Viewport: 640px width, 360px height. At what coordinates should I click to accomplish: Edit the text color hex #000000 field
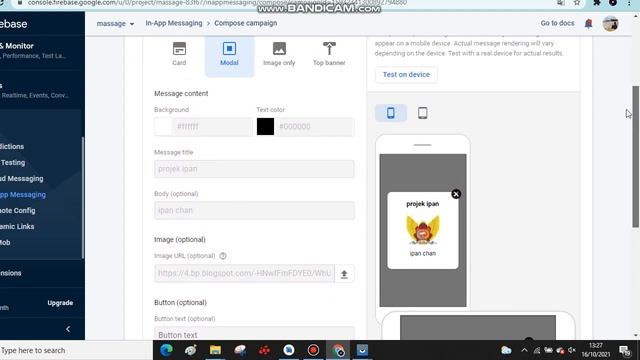[x=314, y=127]
